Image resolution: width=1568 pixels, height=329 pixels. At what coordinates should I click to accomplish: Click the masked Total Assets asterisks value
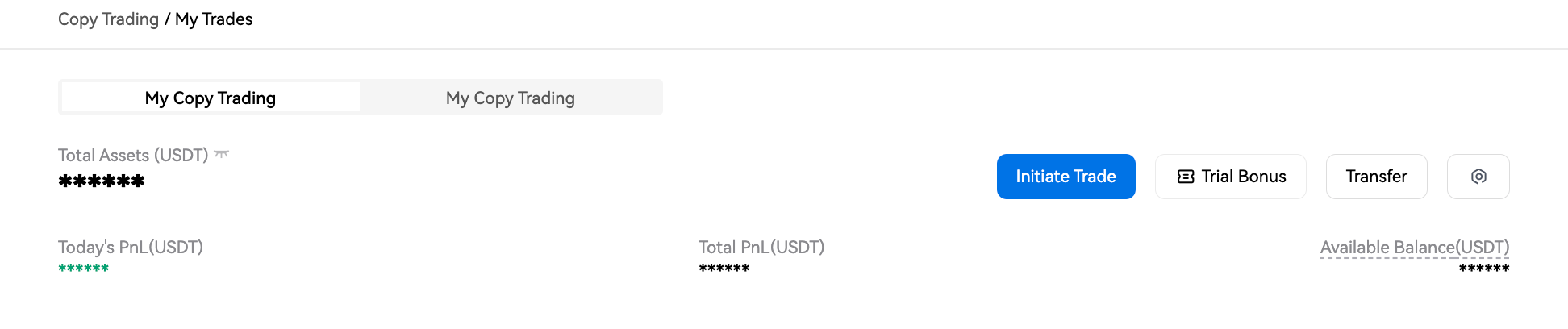102,181
